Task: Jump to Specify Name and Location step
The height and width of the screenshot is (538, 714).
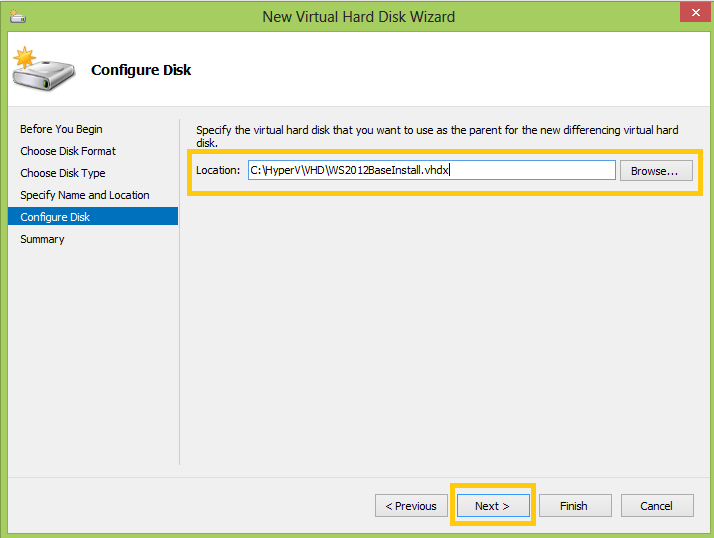Action: click(x=85, y=195)
